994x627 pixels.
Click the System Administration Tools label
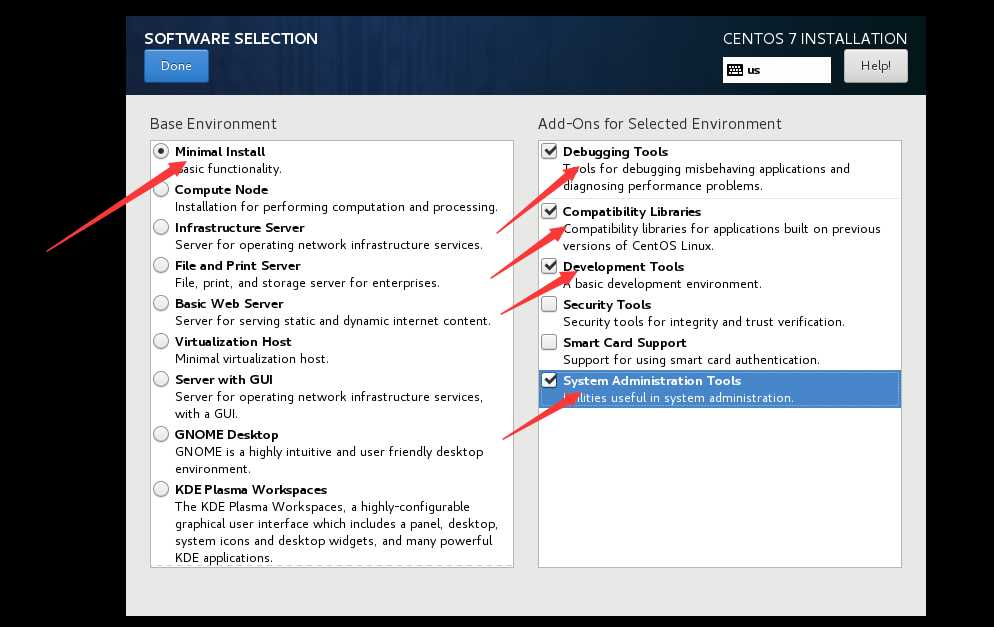point(652,381)
